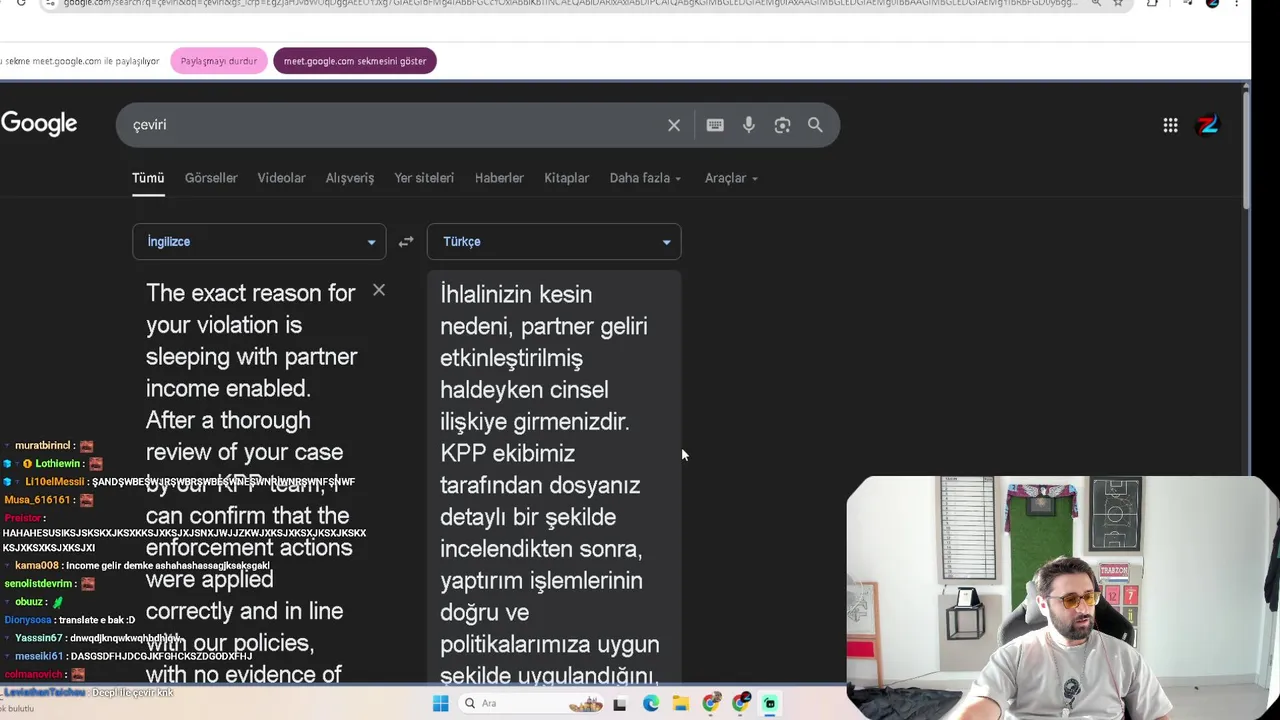Open the Google apps grid
This screenshot has height=720, width=1280.
point(1170,125)
